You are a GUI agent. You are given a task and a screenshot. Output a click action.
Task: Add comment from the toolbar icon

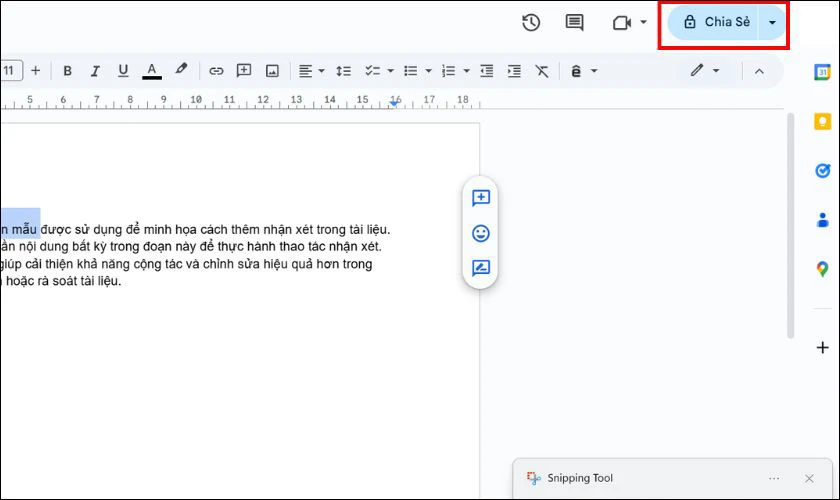pos(244,70)
